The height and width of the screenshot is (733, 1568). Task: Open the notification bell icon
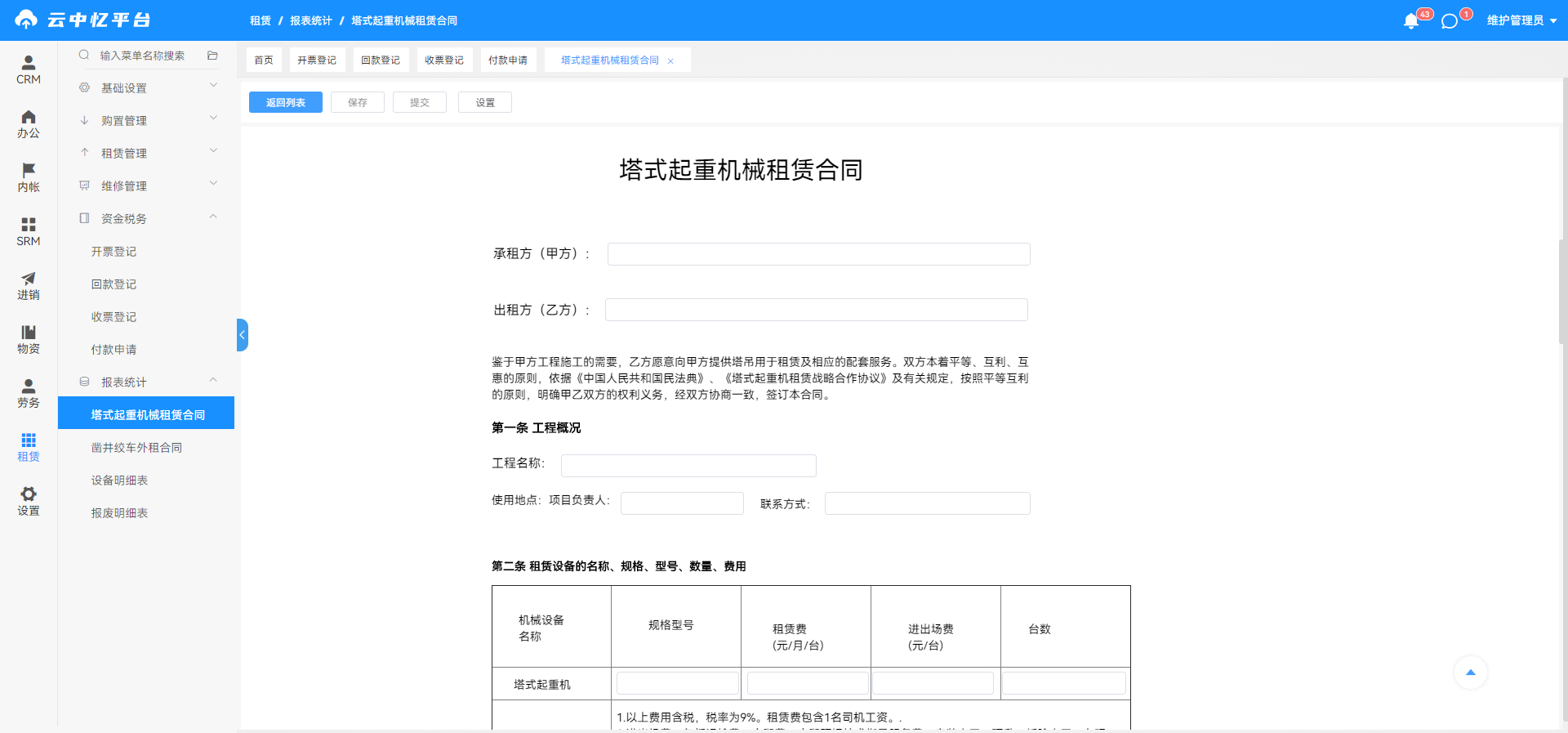coord(1410,21)
